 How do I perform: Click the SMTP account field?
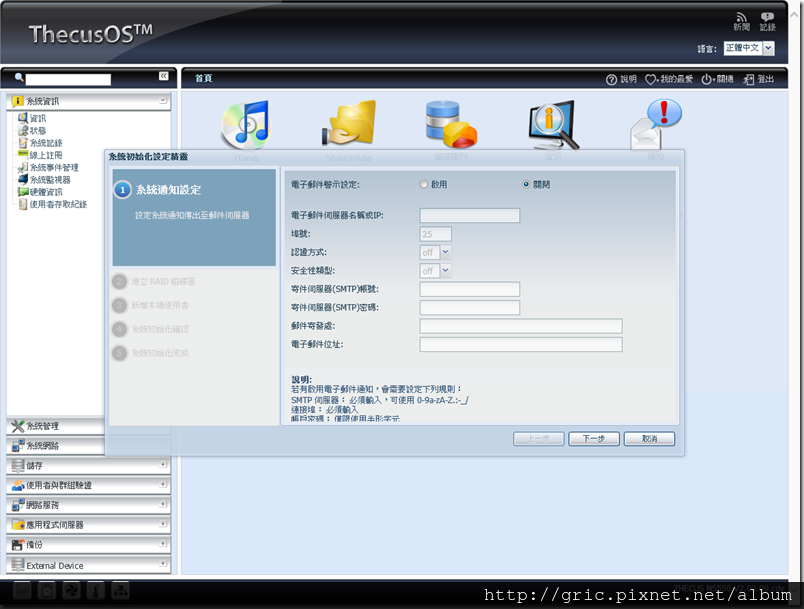tap(470, 289)
